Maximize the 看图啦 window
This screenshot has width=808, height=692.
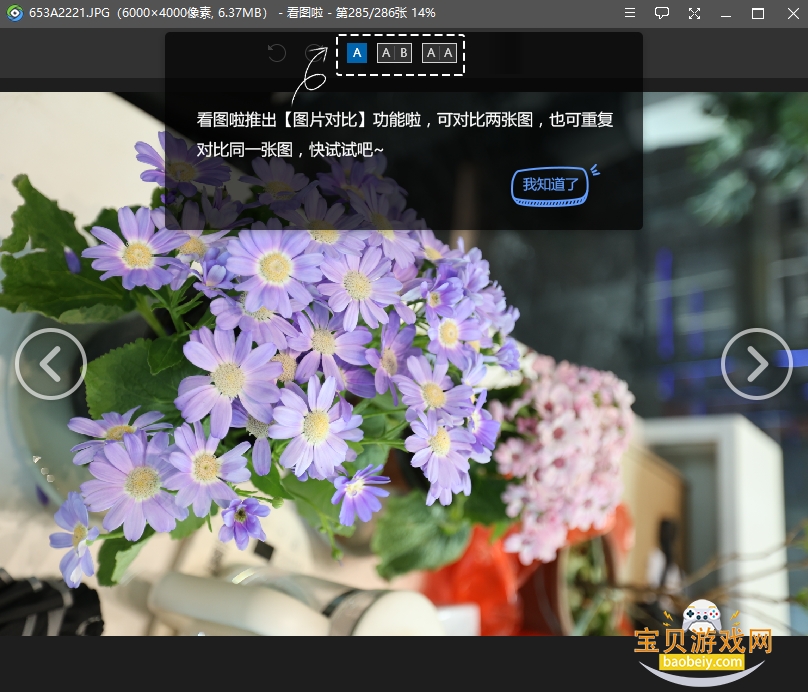[x=758, y=13]
